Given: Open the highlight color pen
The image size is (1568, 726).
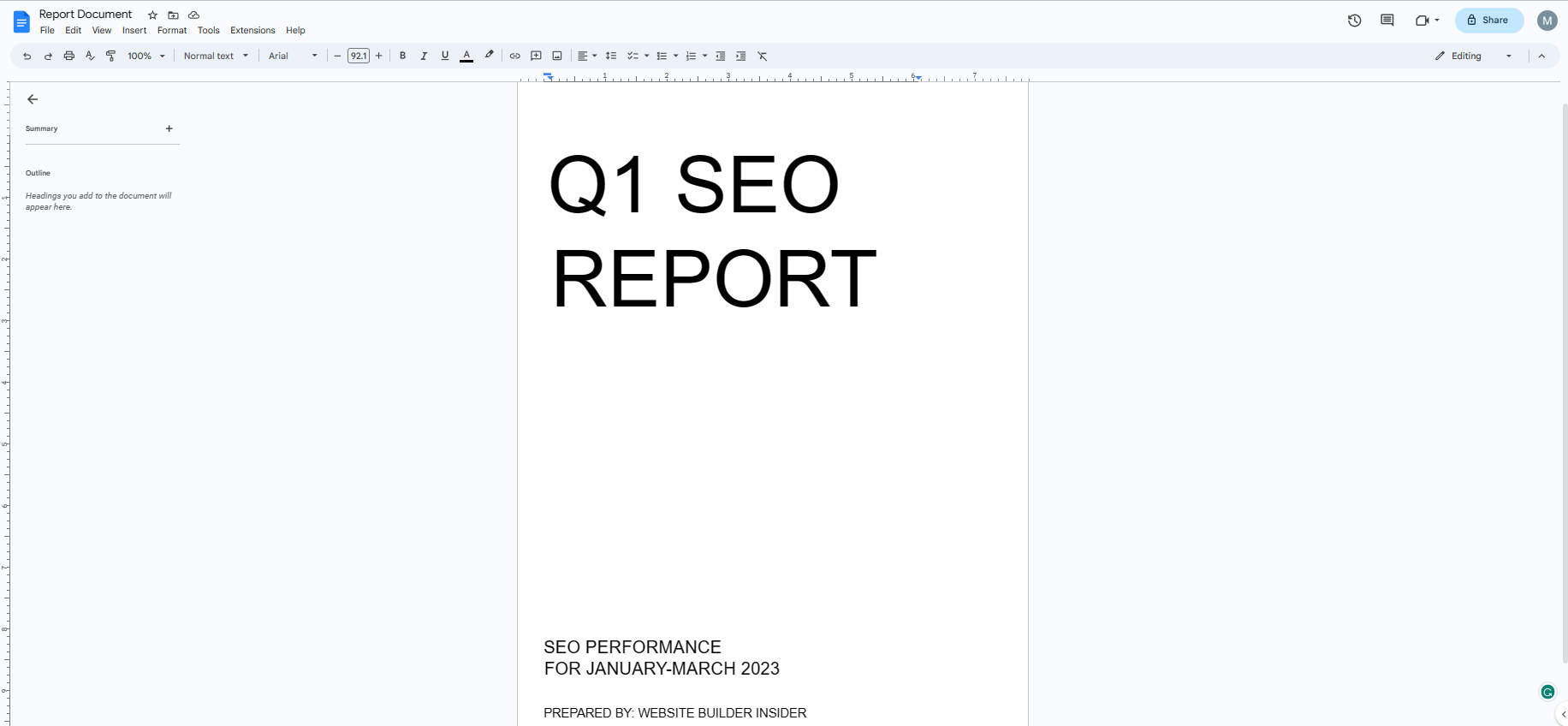Looking at the screenshot, I should tap(489, 56).
